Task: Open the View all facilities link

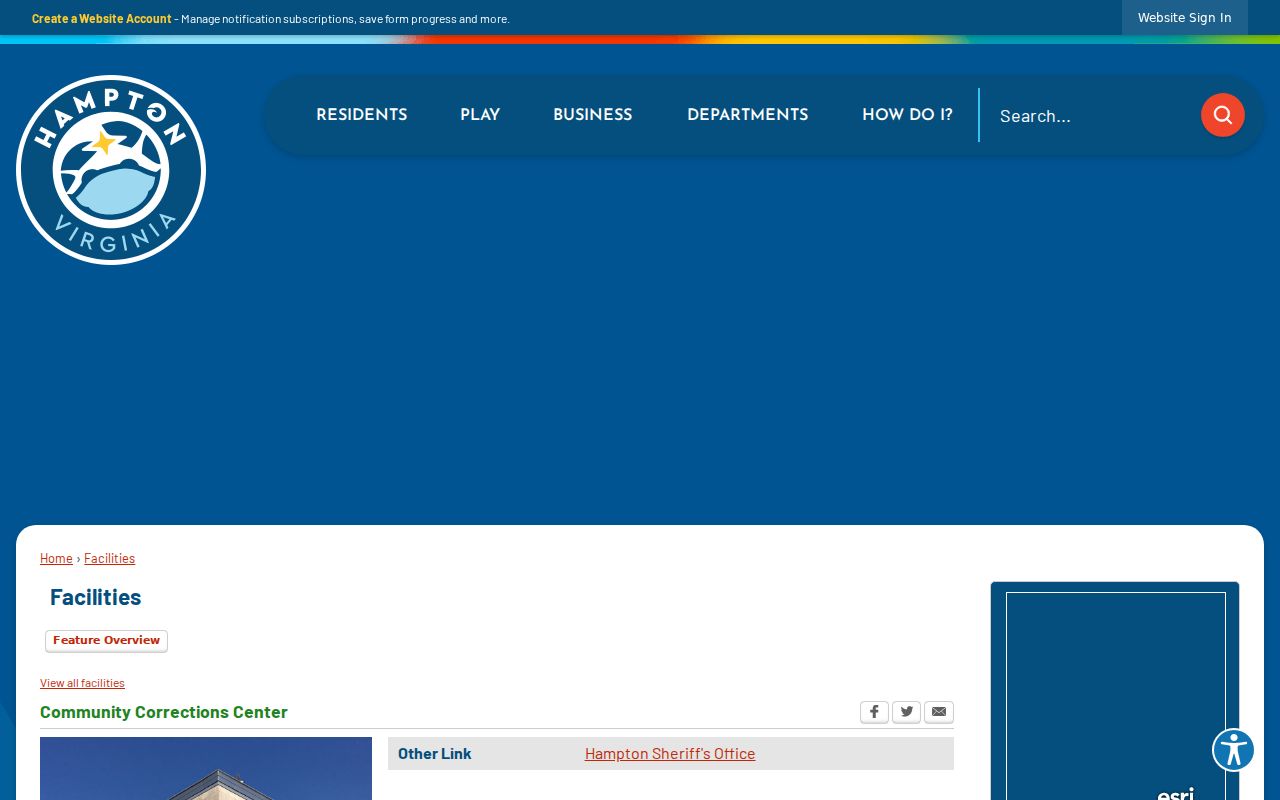Action: pyautogui.click(x=82, y=683)
